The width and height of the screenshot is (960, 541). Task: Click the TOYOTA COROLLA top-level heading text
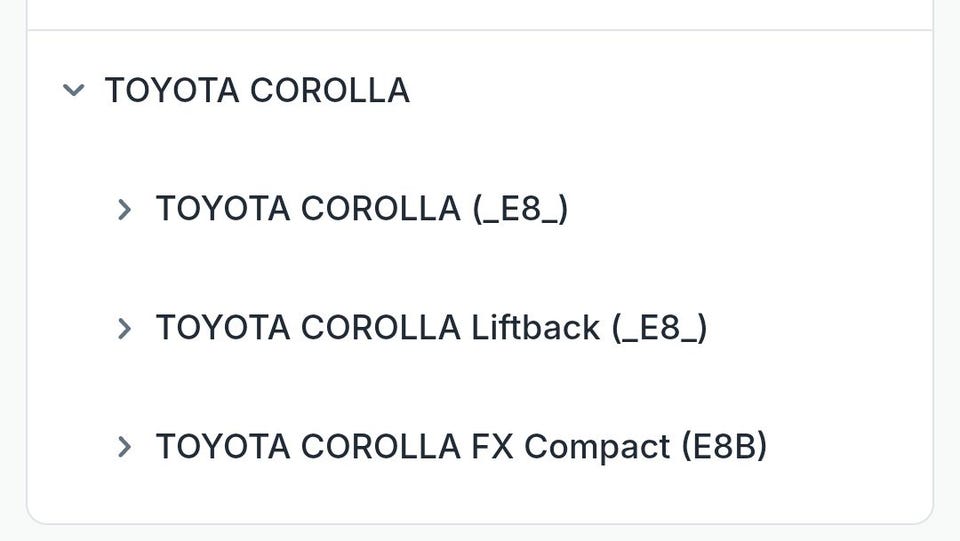257,90
